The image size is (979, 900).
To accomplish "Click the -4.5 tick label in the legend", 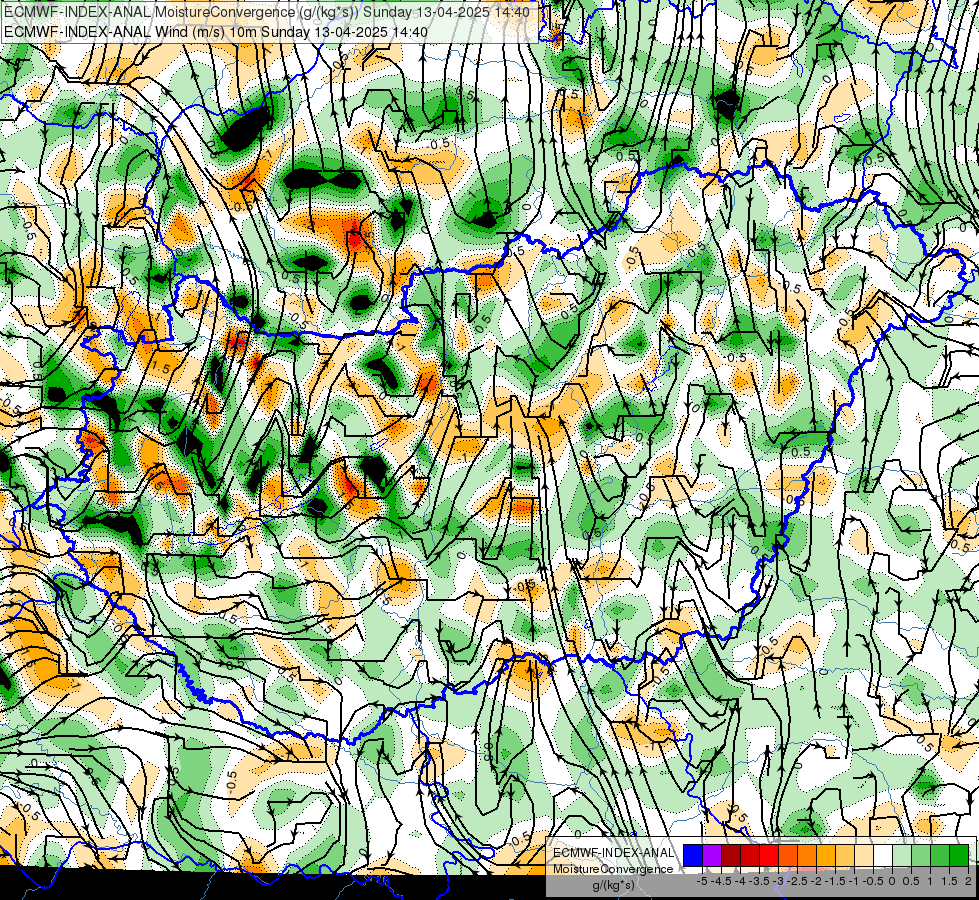I will (x=722, y=881).
